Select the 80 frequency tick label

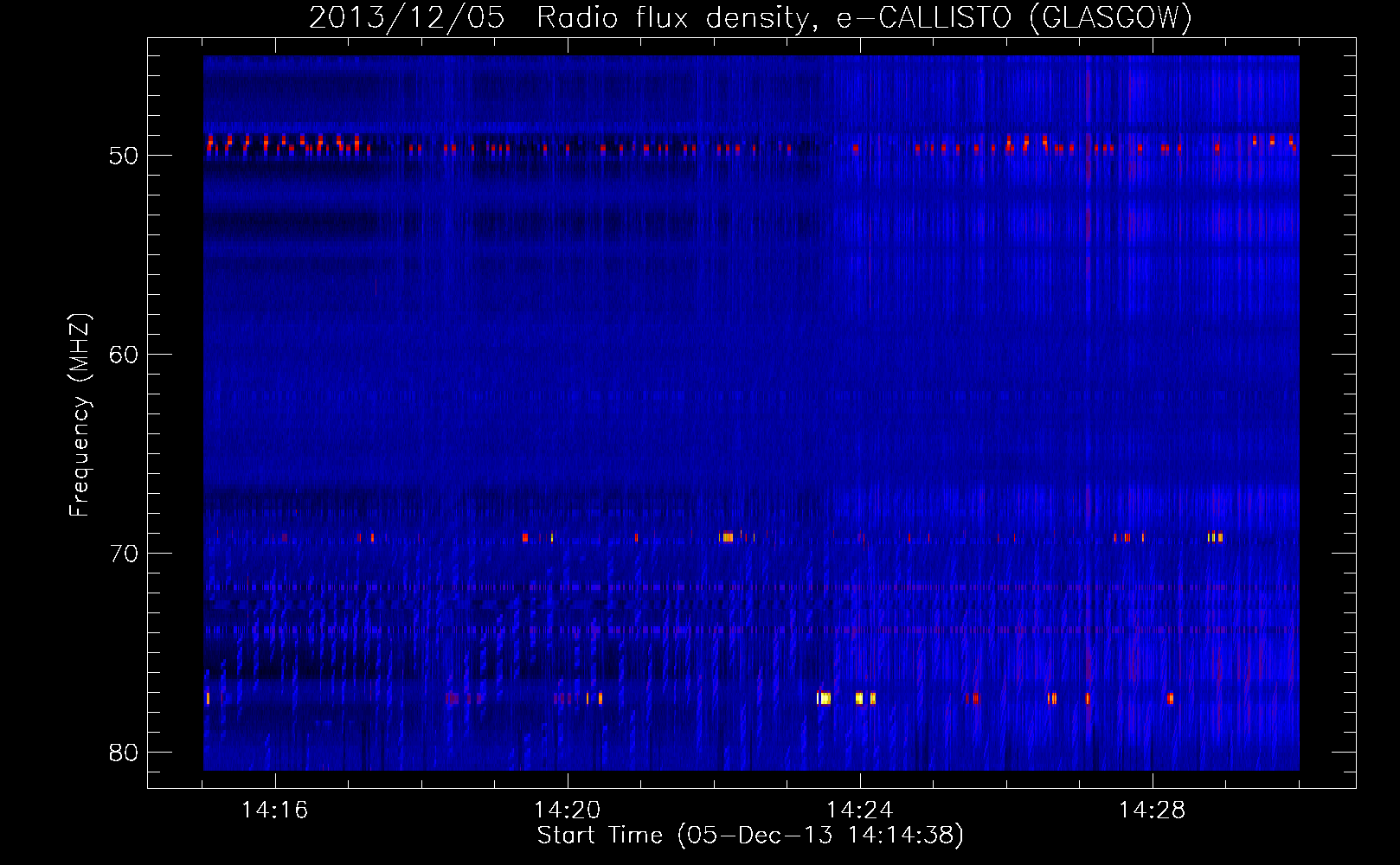(x=124, y=753)
